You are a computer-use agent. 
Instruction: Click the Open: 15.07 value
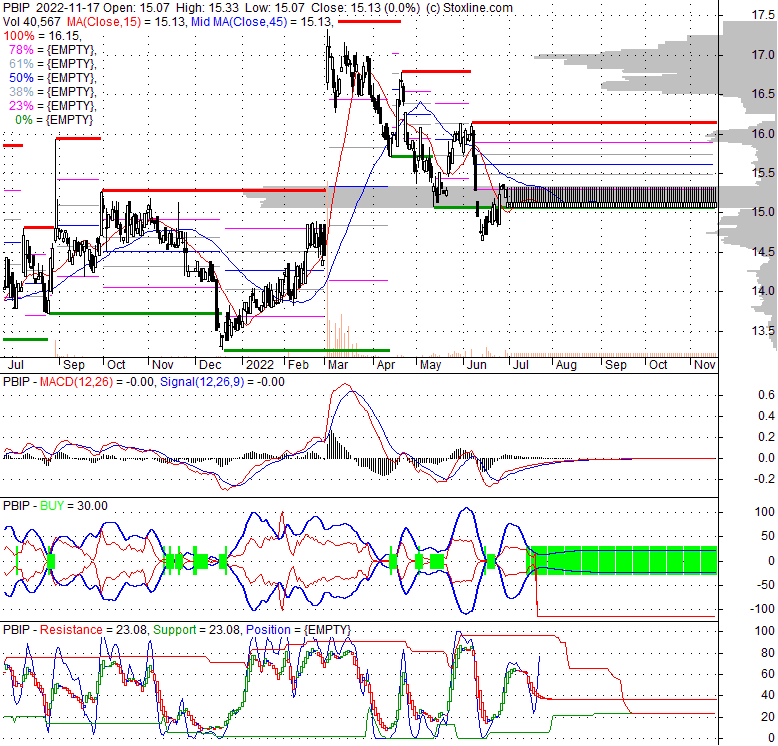pyautogui.click(x=136, y=8)
